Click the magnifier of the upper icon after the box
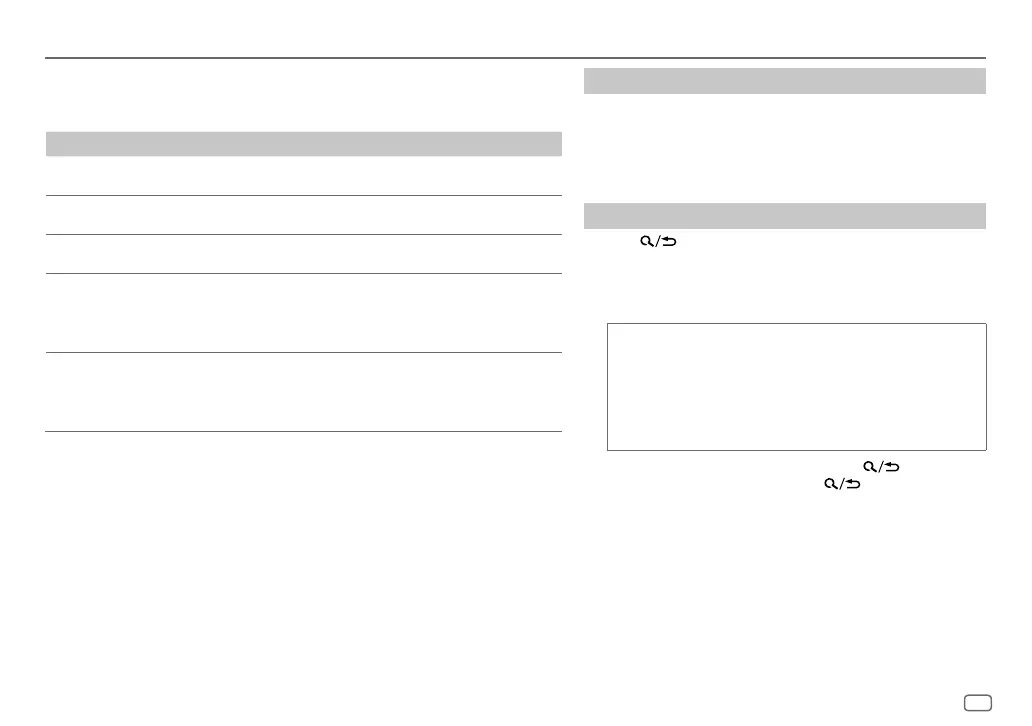This screenshot has height=726, width=1032. (x=869, y=467)
